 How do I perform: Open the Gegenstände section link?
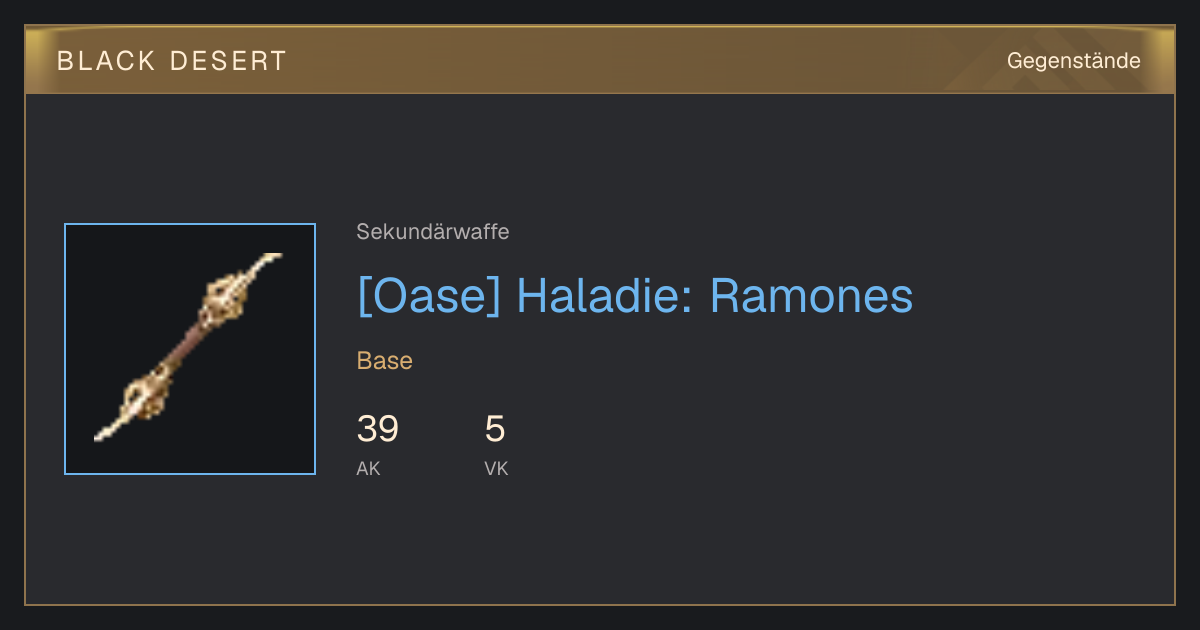pyautogui.click(x=1074, y=61)
